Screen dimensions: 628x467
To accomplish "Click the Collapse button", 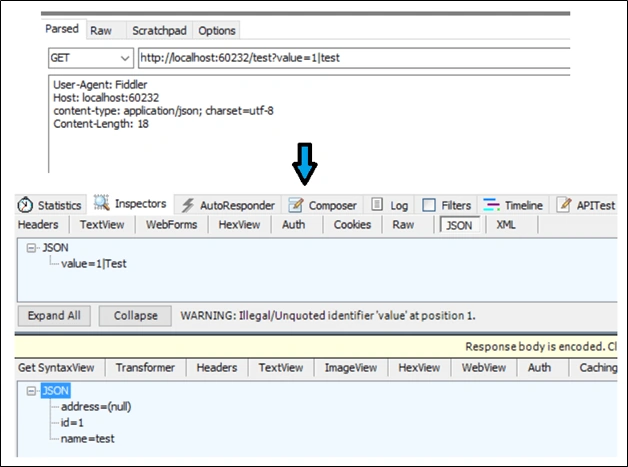I will pos(135,316).
